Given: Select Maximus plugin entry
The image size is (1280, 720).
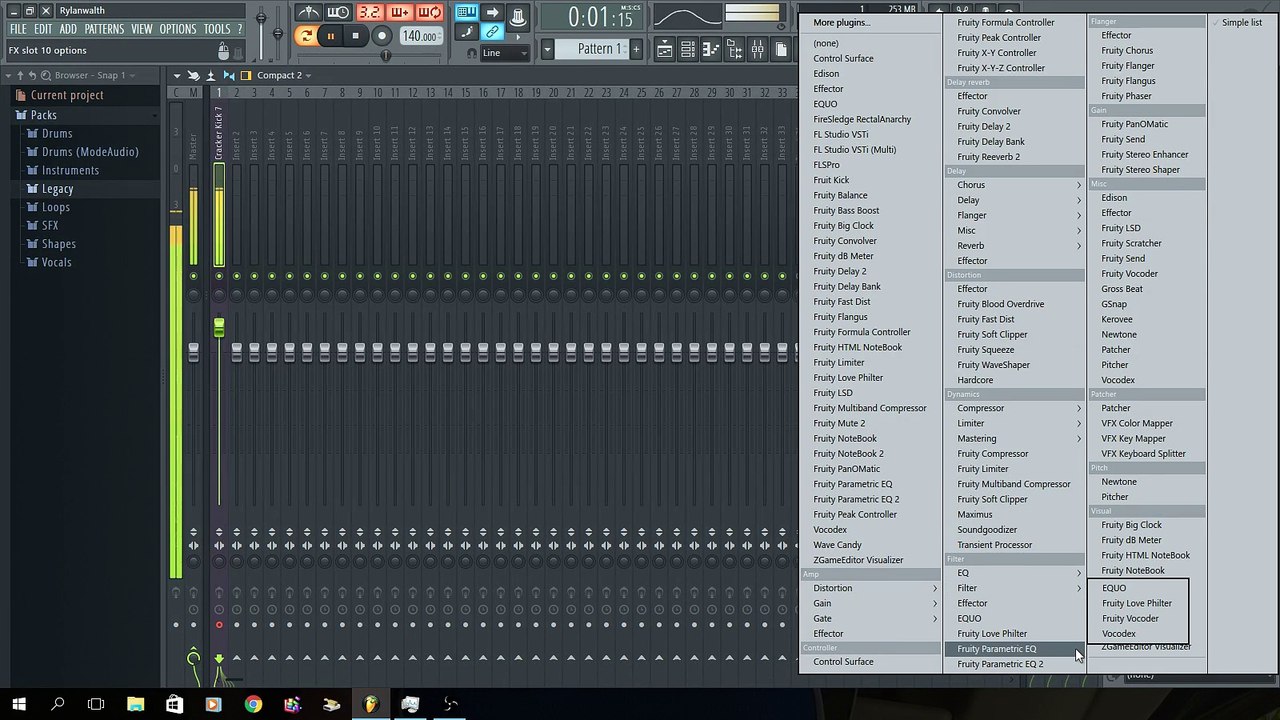Looking at the screenshot, I should [x=975, y=515].
